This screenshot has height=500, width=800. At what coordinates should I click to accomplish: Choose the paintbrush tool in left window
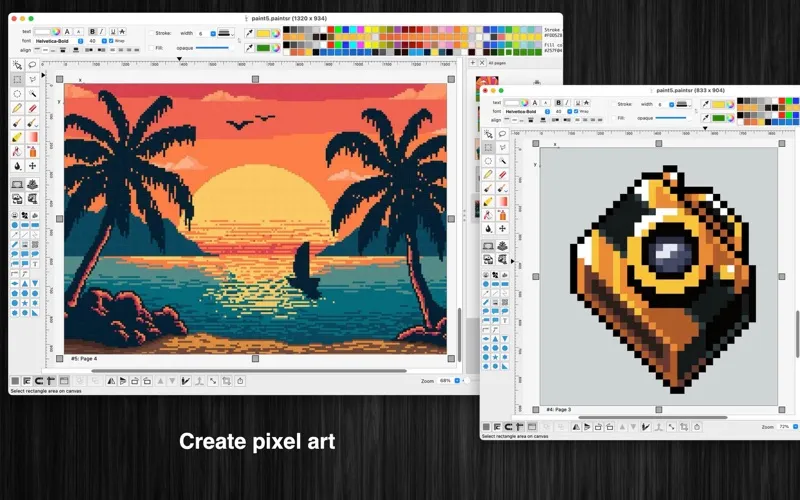click(x=17, y=123)
